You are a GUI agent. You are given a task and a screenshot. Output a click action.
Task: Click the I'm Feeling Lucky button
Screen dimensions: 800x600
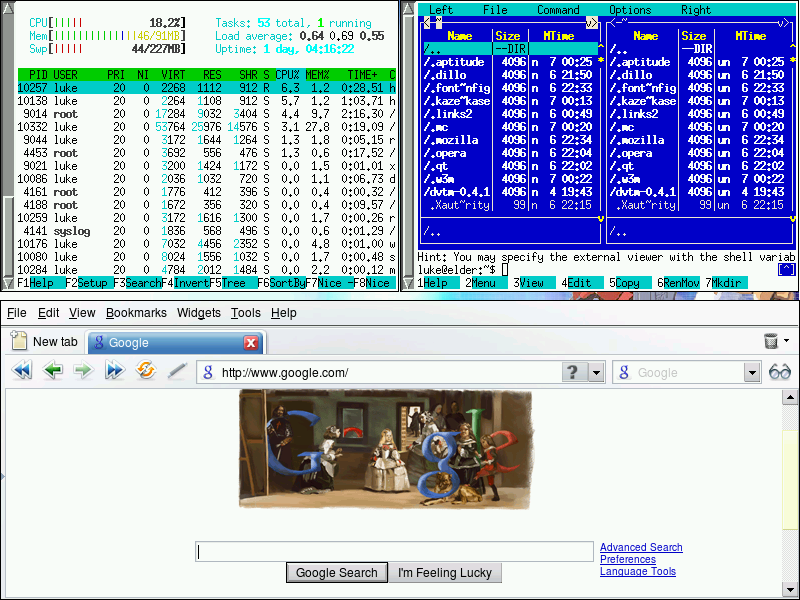445,573
